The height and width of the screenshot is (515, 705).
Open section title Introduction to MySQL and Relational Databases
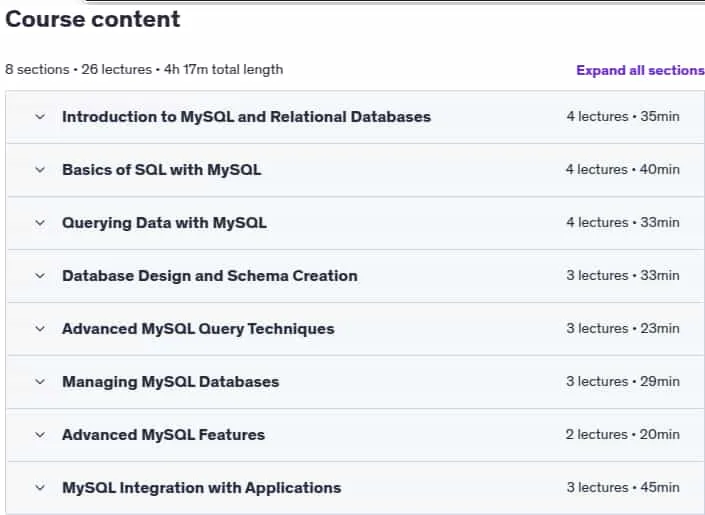click(246, 117)
